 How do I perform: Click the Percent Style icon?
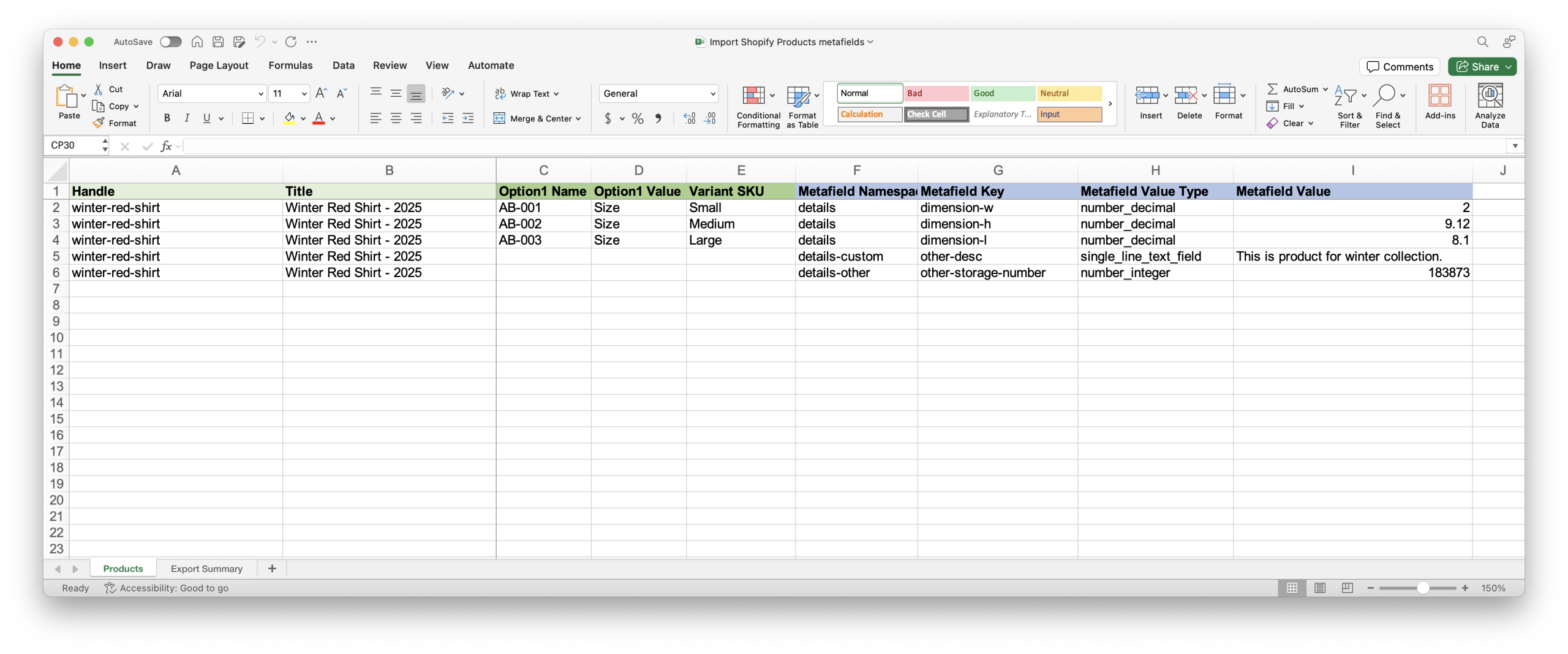(x=638, y=118)
